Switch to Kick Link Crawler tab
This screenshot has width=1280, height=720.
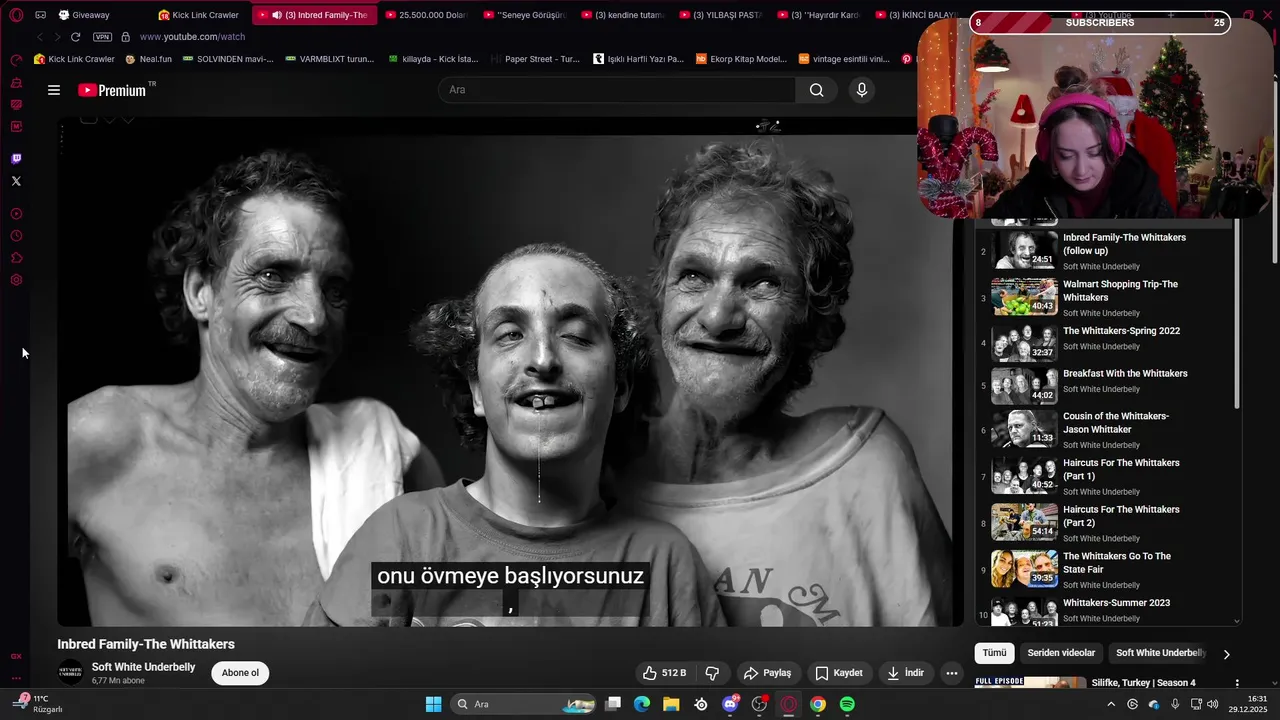(198, 15)
